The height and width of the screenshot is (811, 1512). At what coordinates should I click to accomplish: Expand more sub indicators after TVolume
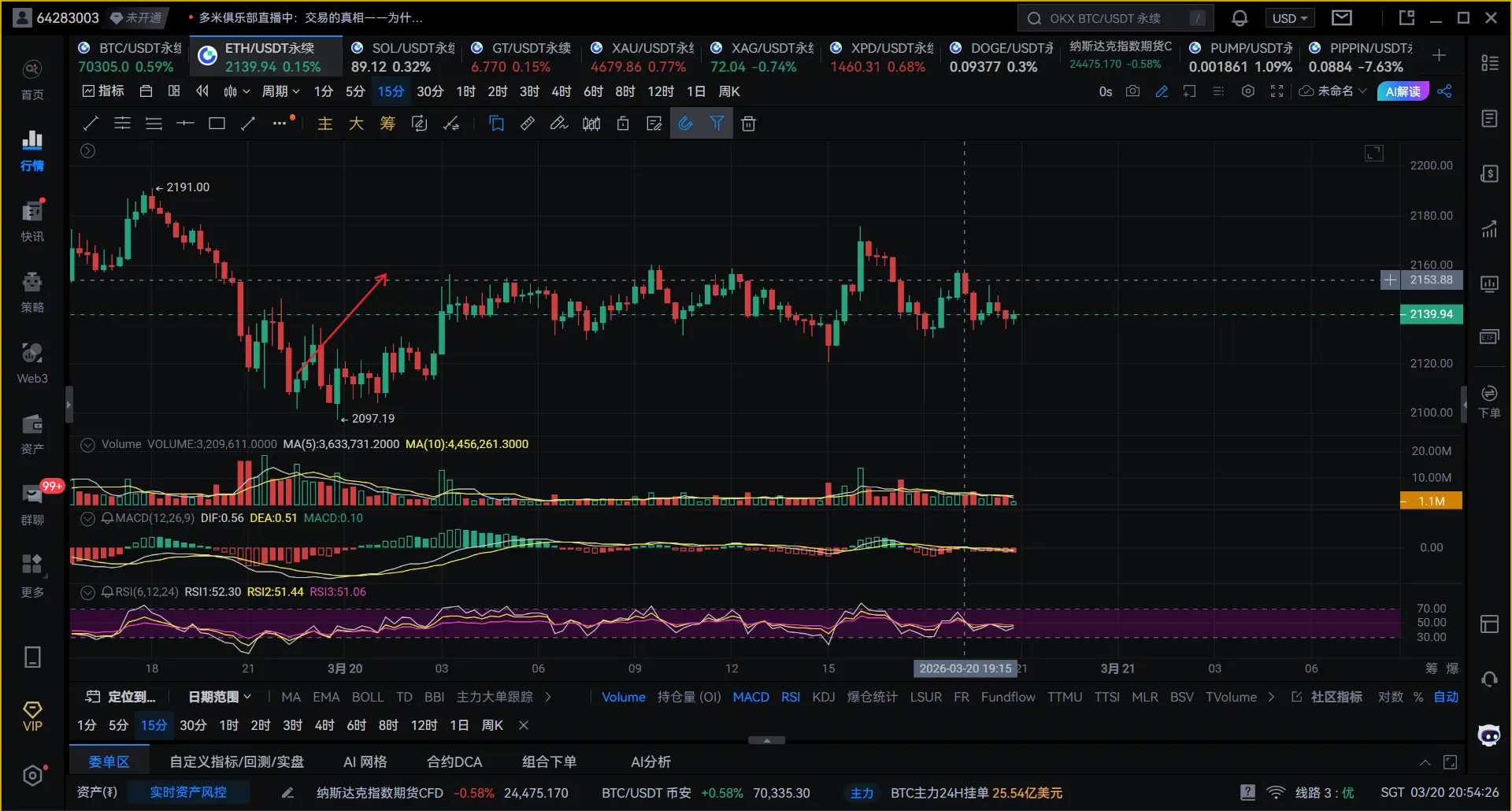(1271, 697)
